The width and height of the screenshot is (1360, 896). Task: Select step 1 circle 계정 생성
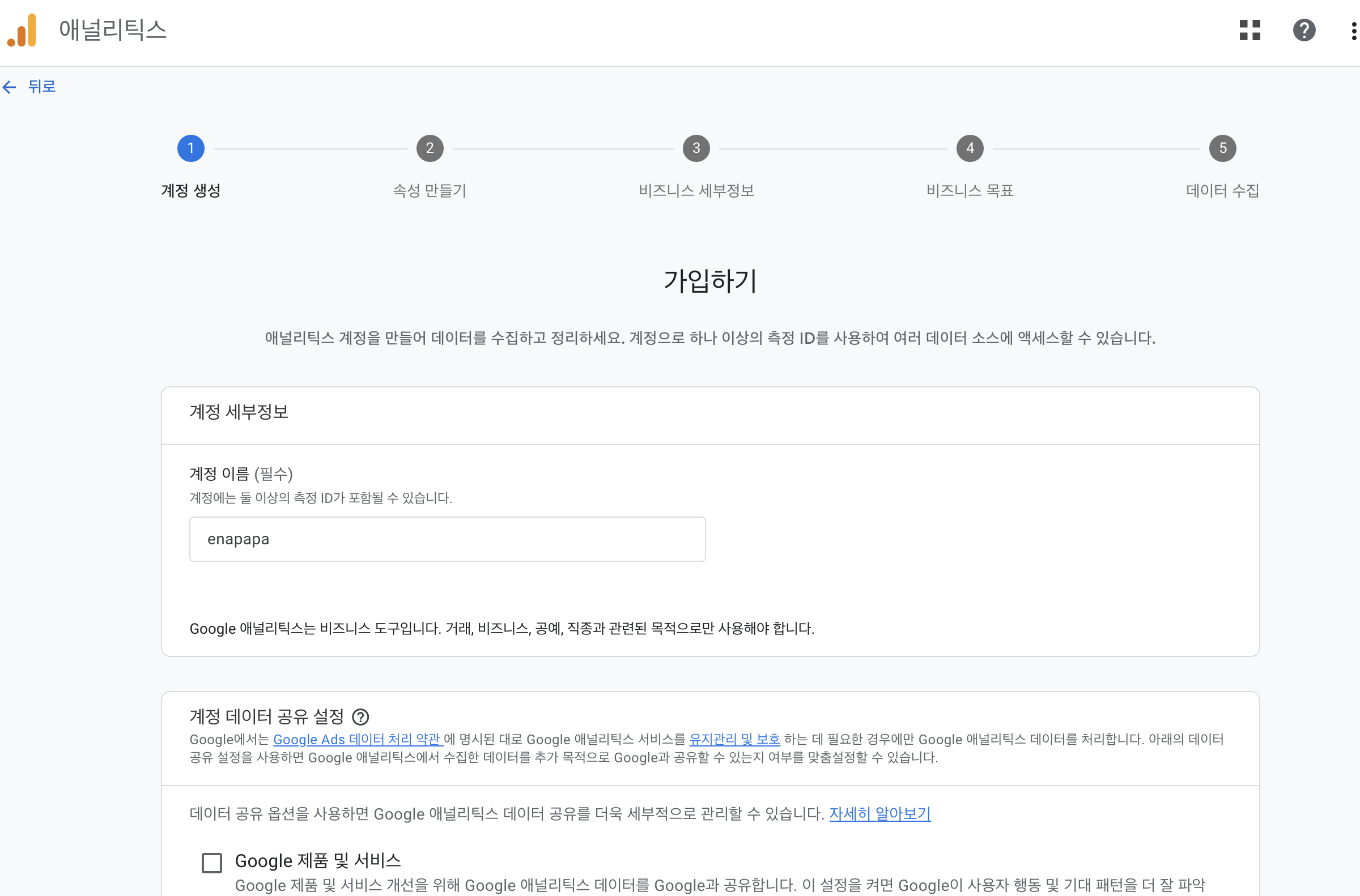click(191, 148)
